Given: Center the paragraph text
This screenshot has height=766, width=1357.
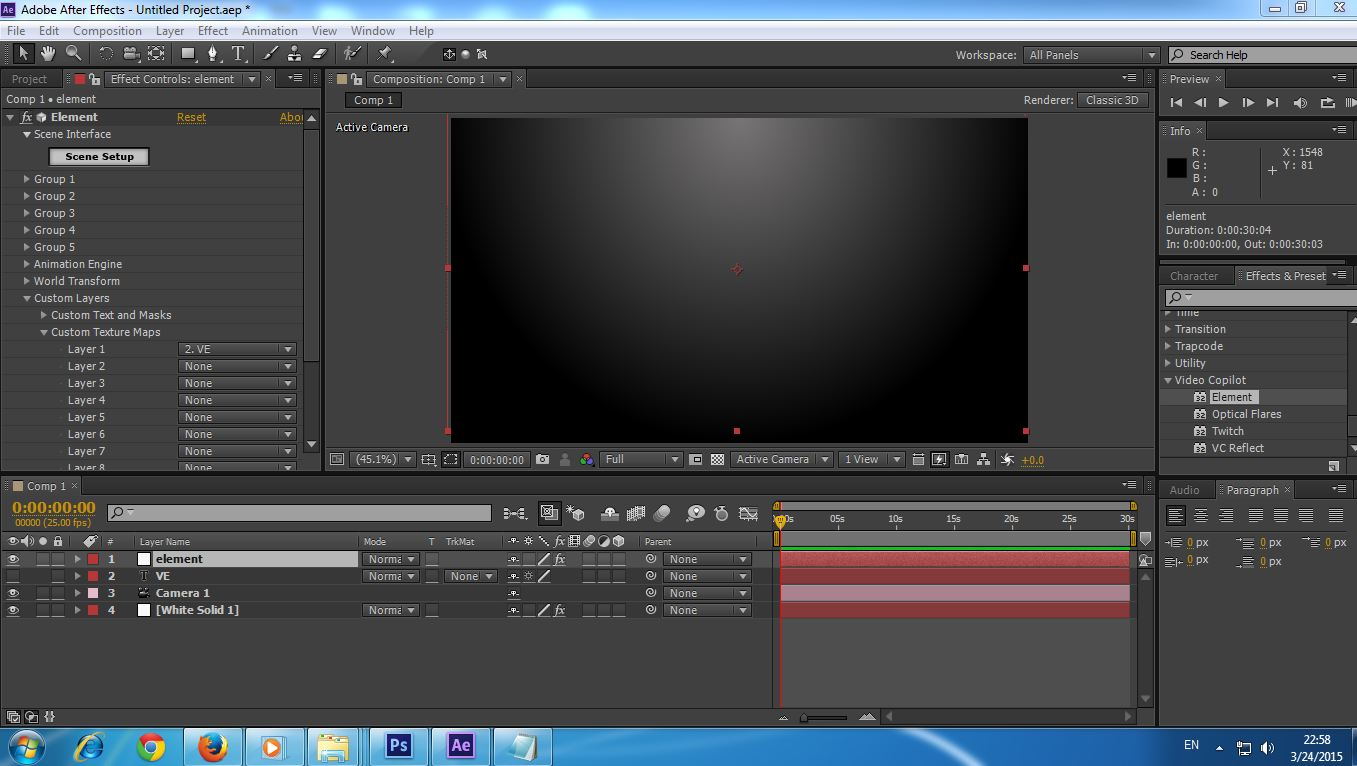Looking at the screenshot, I should [x=1201, y=516].
